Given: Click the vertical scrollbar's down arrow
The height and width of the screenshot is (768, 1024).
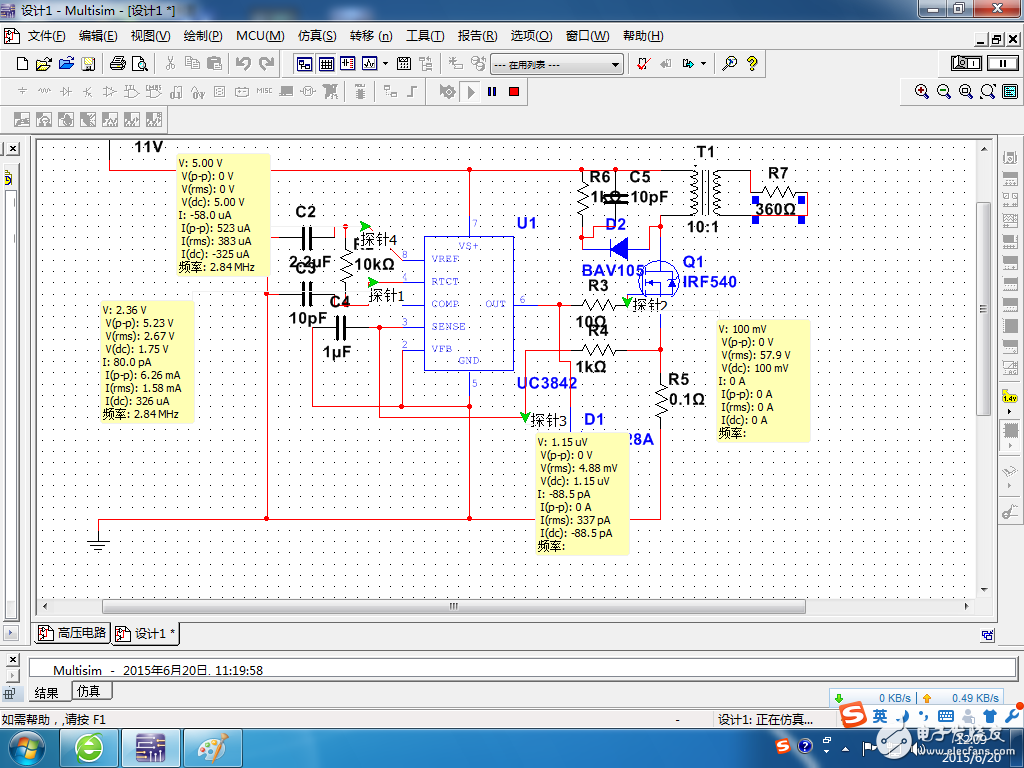Looking at the screenshot, I should tap(984, 590).
